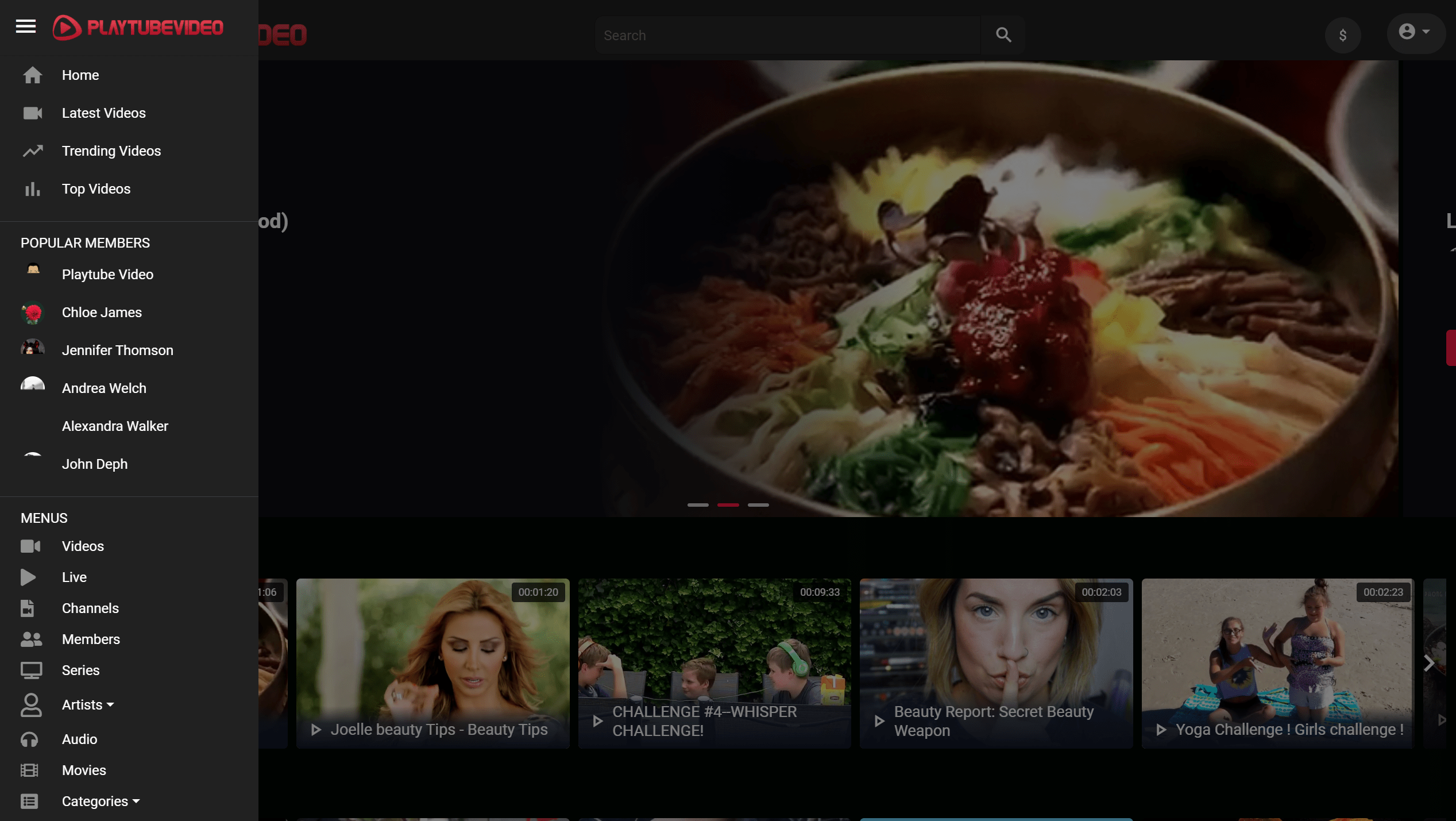The width and height of the screenshot is (1456, 821).
Task: Click the Members group icon
Action: click(30, 639)
